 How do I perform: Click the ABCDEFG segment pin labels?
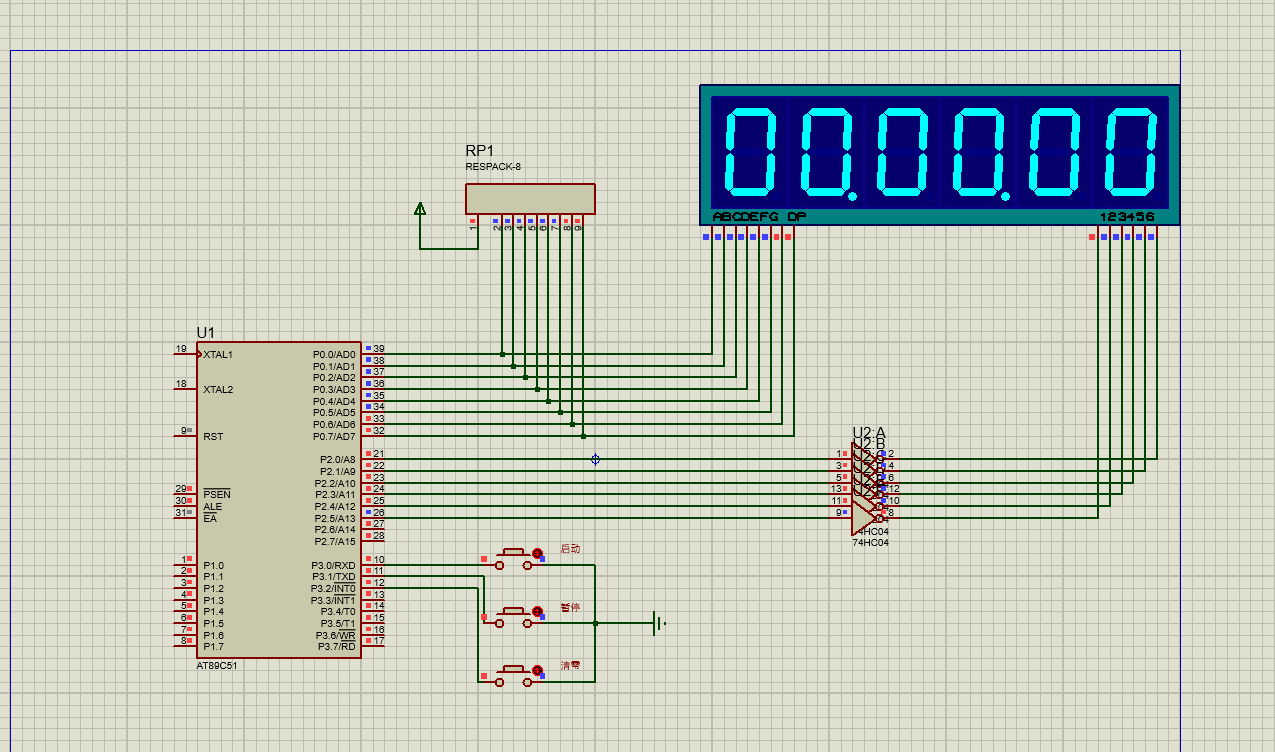click(745, 217)
